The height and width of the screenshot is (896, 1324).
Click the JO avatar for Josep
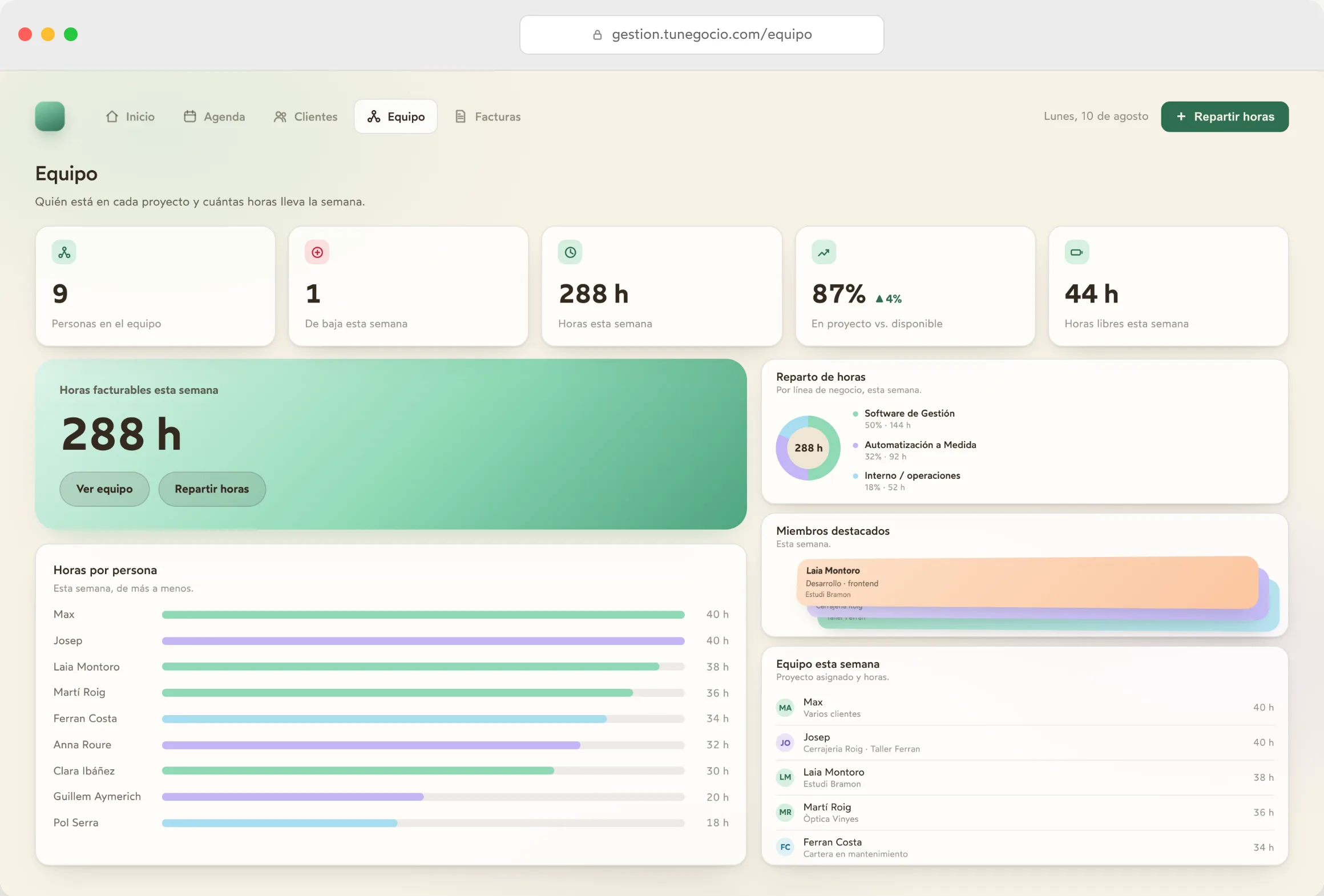[x=785, y=742]
